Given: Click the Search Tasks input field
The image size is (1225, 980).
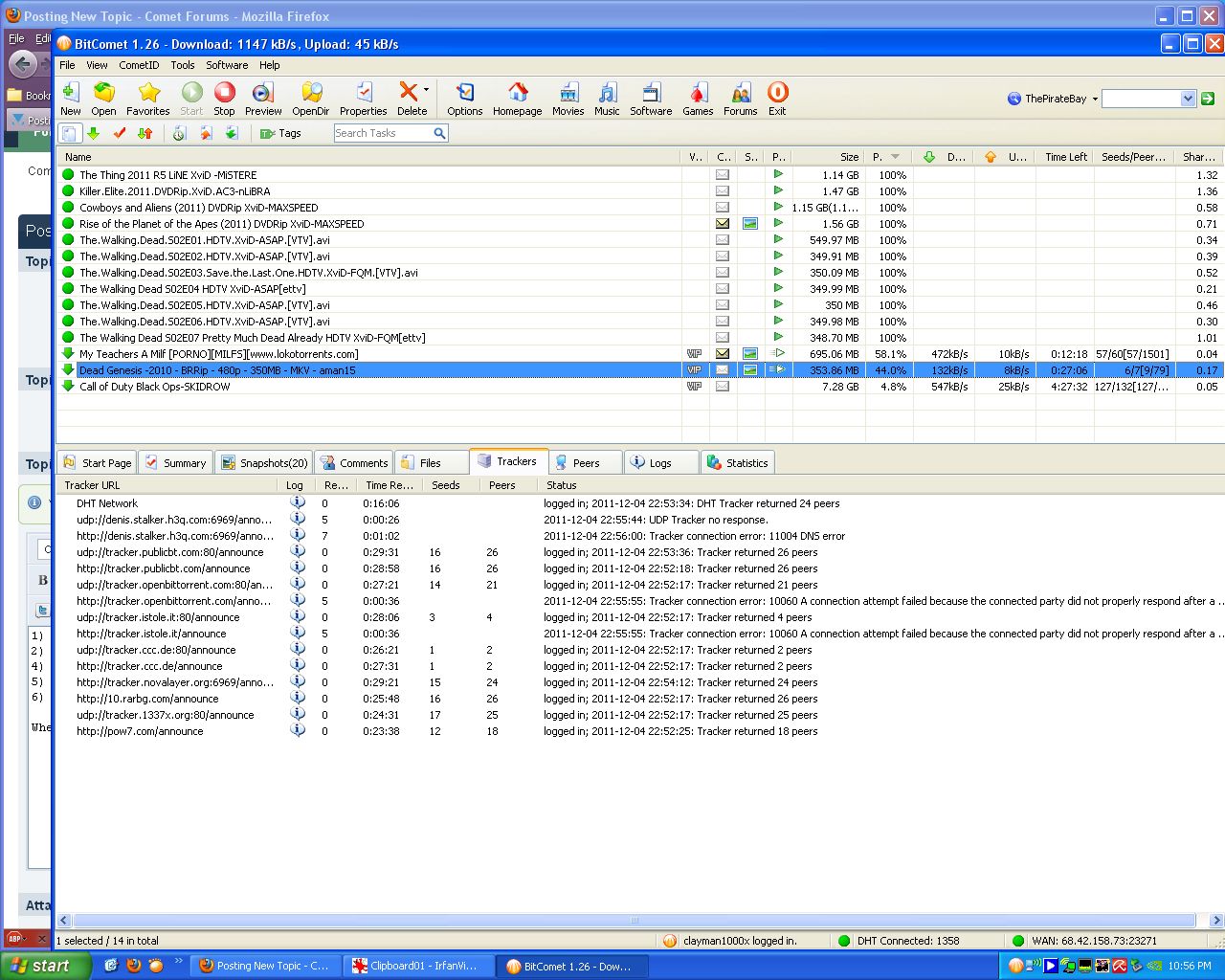Looking at the screenshot, I should [x=383, y=133].
